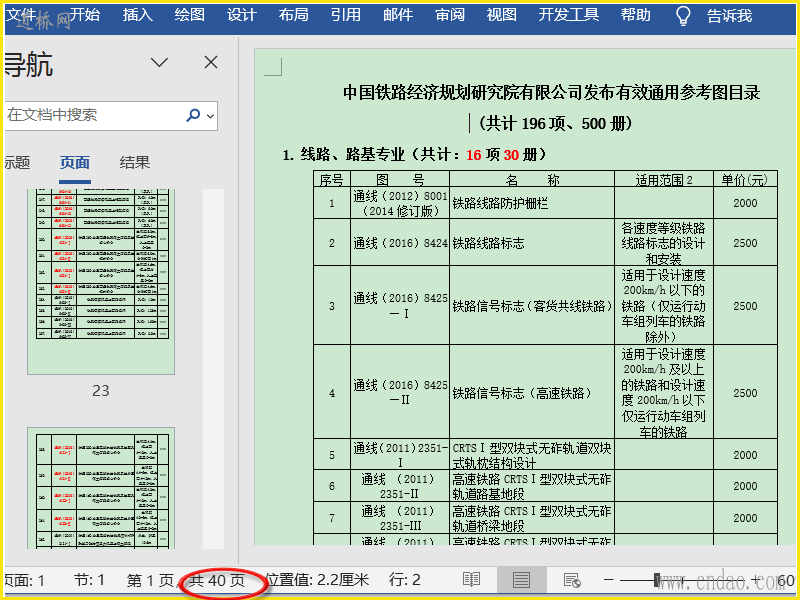Select the 页面 tab in navigation pane
This screenshot has height=600, width=800.
click(x=75, y=163)
